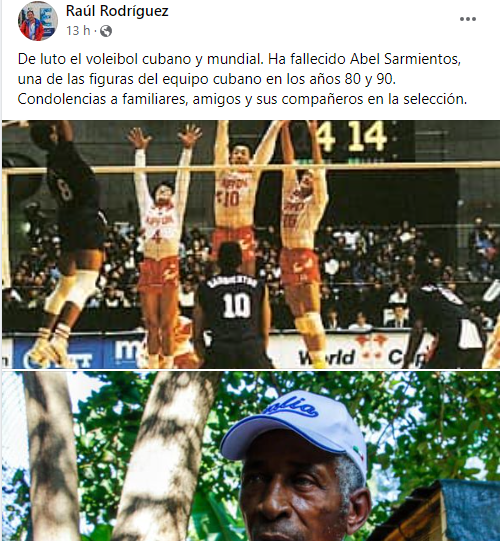Open Raúl Rodríguez's profile via name
The image size is (500, 541).
(117, 11)
